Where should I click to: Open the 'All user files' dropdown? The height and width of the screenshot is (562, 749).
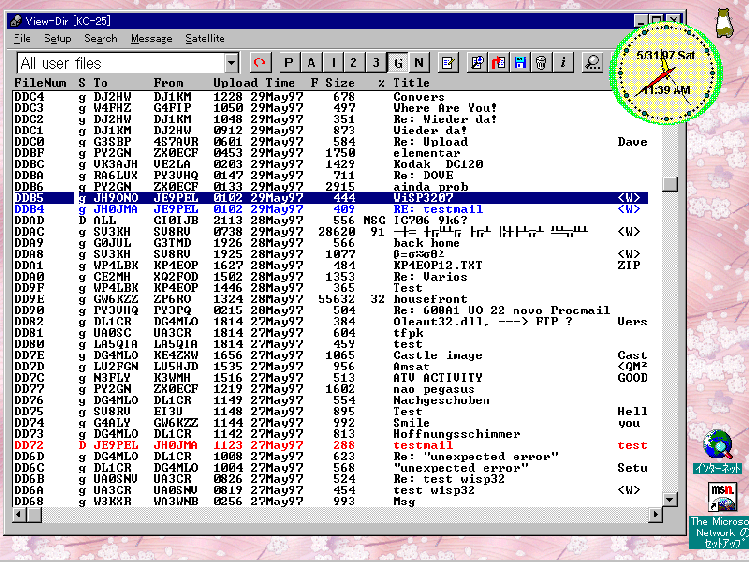(231, 63)
